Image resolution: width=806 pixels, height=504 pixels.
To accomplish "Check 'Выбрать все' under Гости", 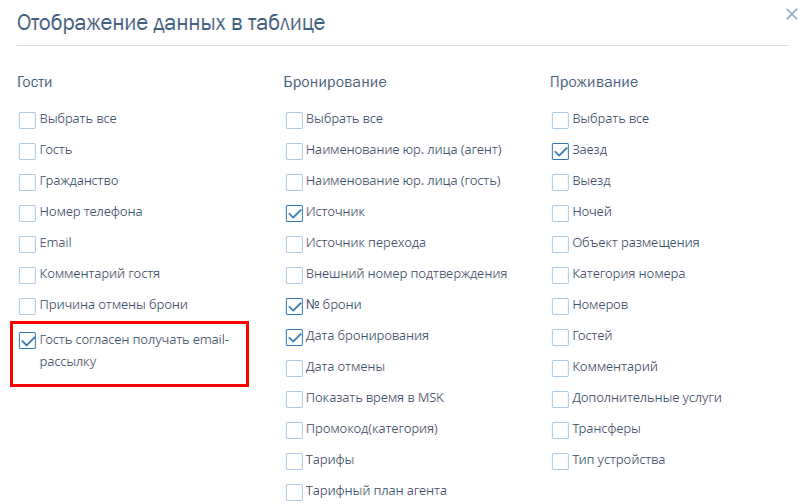I will coord(28,120).
